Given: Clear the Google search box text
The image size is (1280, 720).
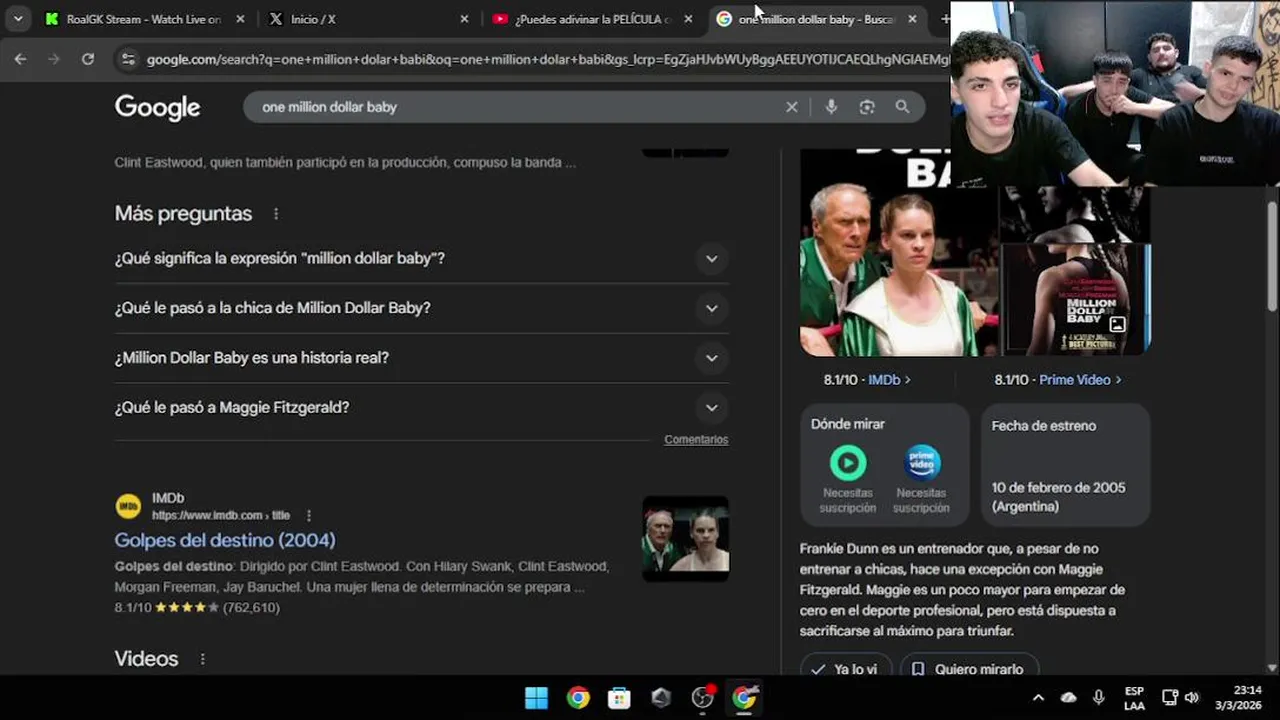Looking at the screenshot, I should click(x=792, y=107).
